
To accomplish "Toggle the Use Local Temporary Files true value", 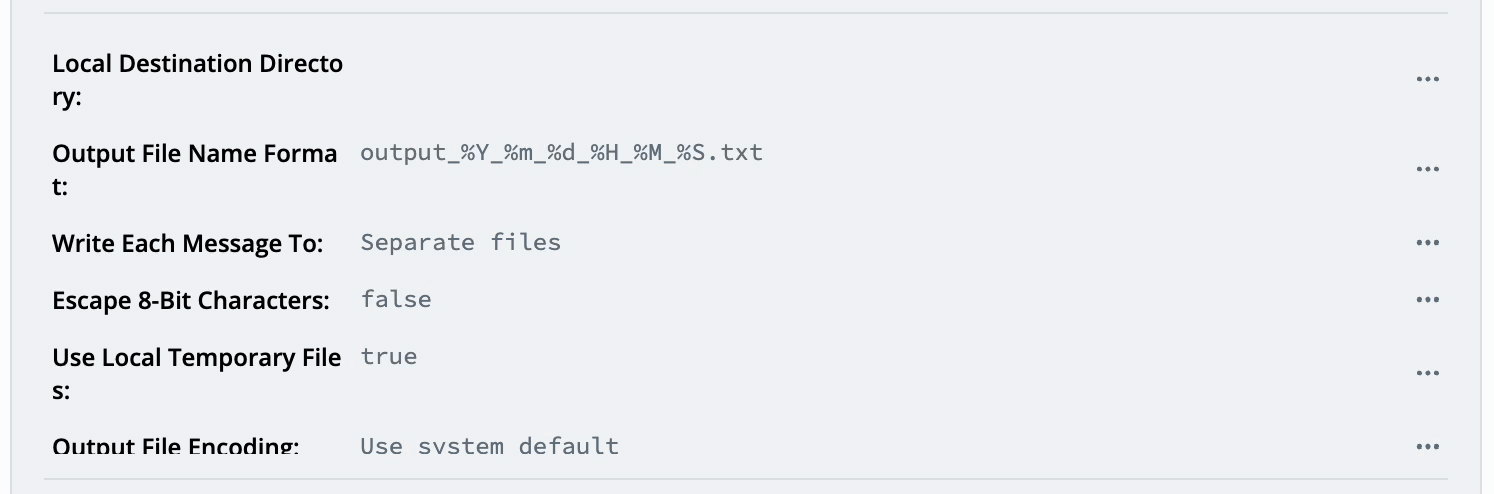I will point(389,357).
